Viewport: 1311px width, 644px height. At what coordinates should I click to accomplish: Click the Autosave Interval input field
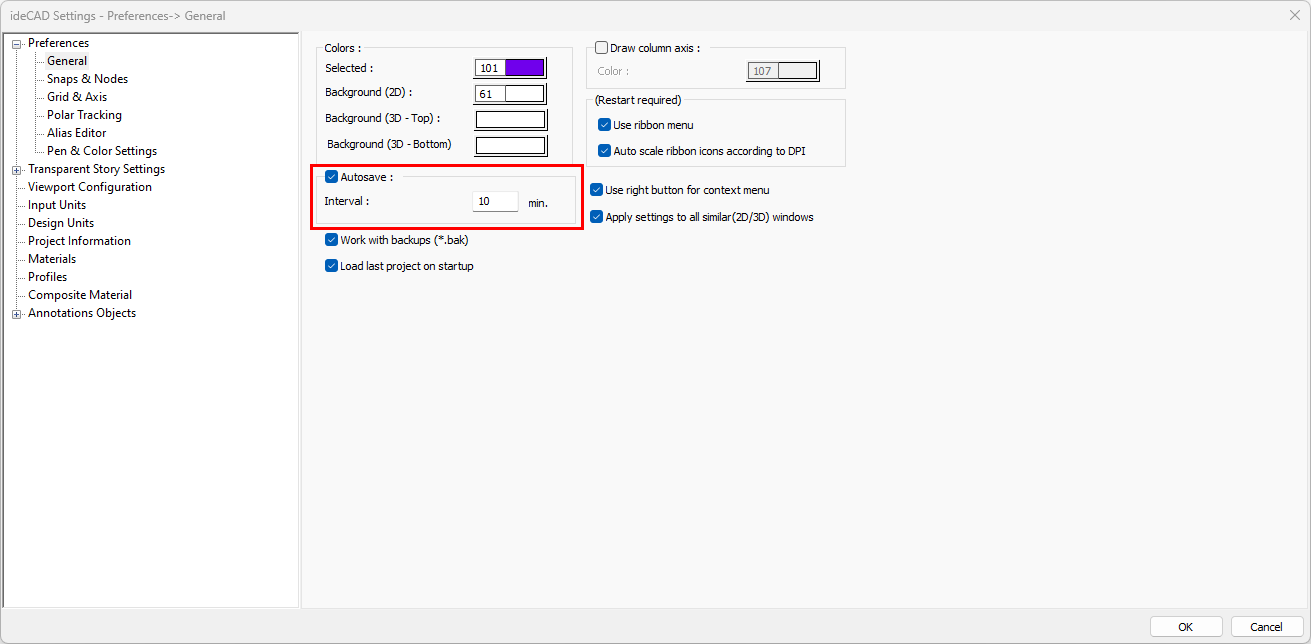pos(496,202)
